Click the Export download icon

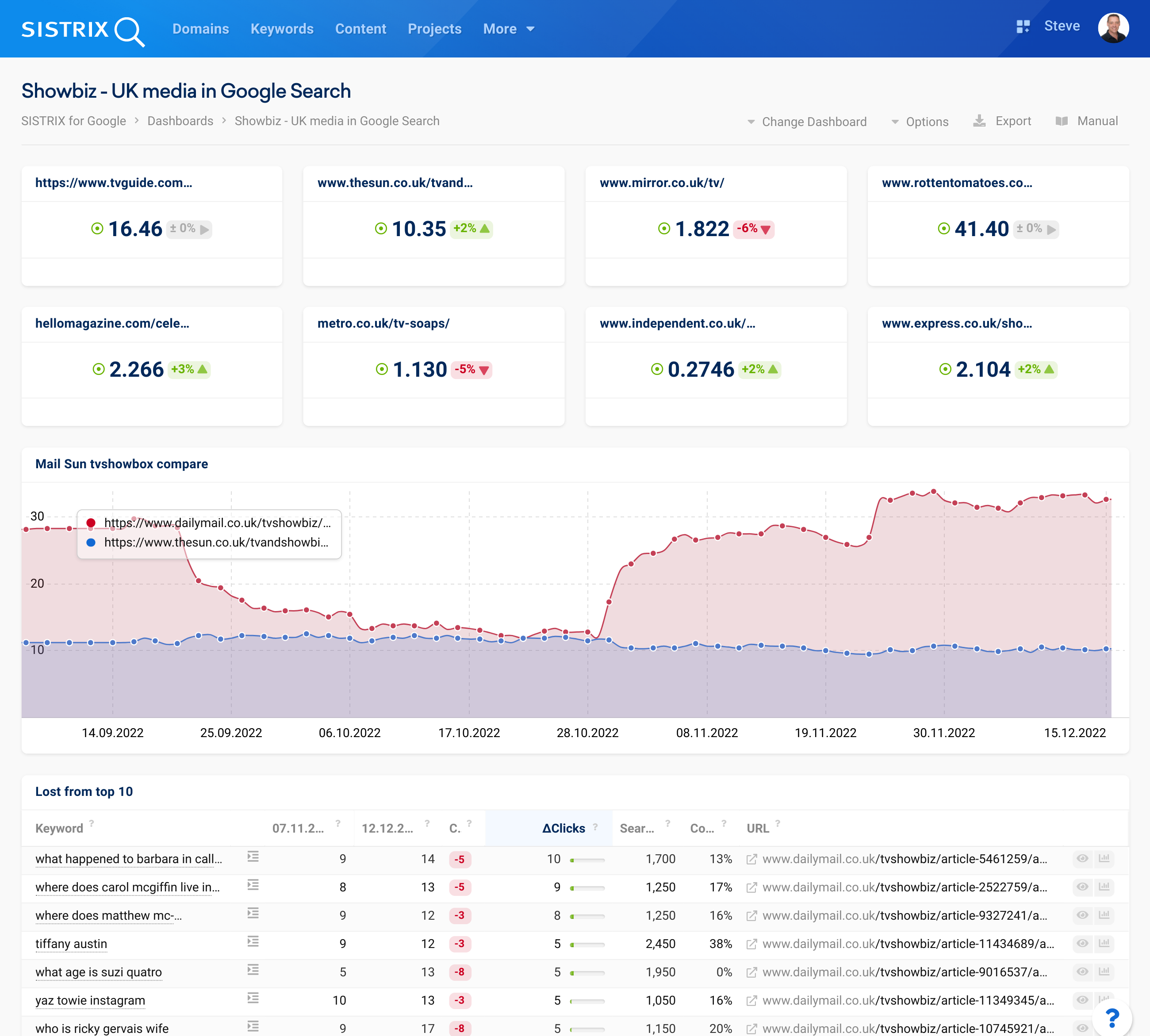click(980, 121)
